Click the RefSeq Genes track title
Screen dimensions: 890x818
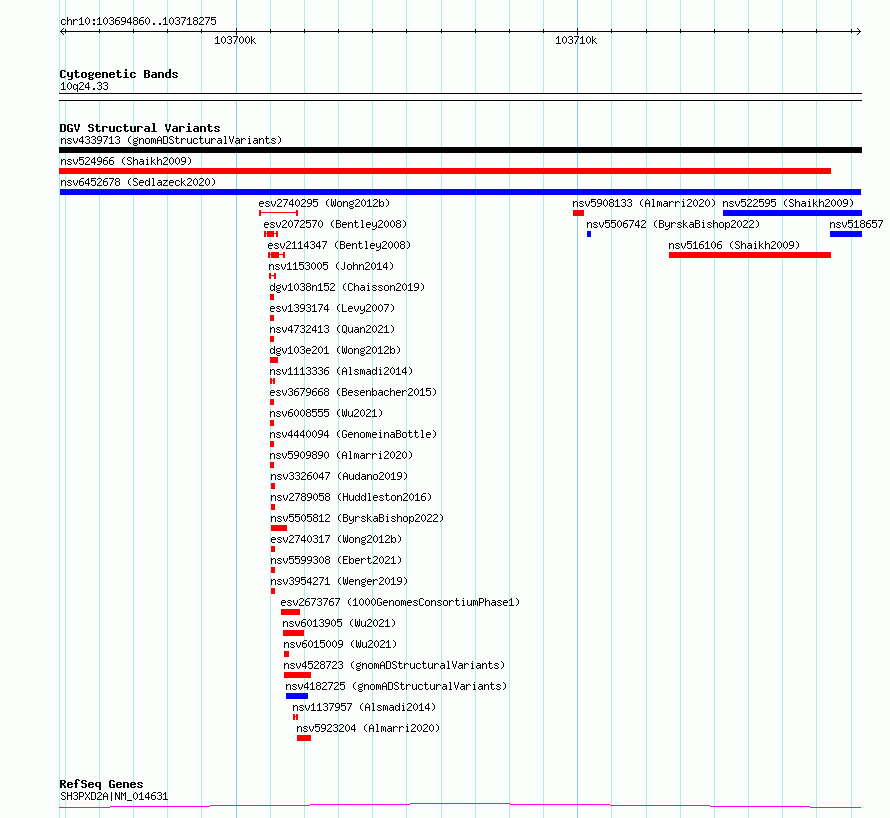coord(101,785)
